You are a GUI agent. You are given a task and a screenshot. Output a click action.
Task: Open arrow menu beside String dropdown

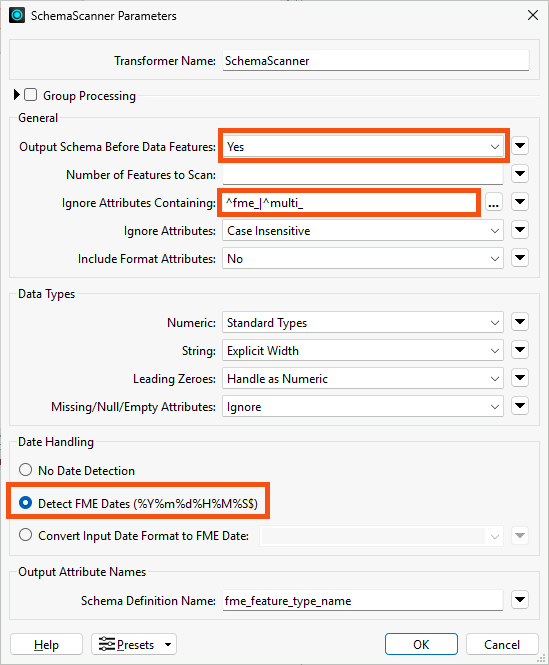(x=520, y=350)
